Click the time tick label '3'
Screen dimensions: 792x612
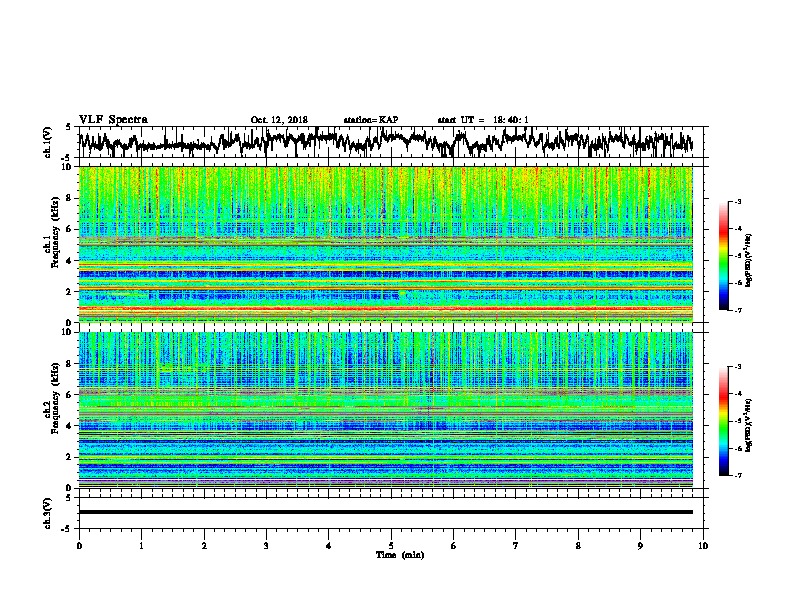click(266, 546)
